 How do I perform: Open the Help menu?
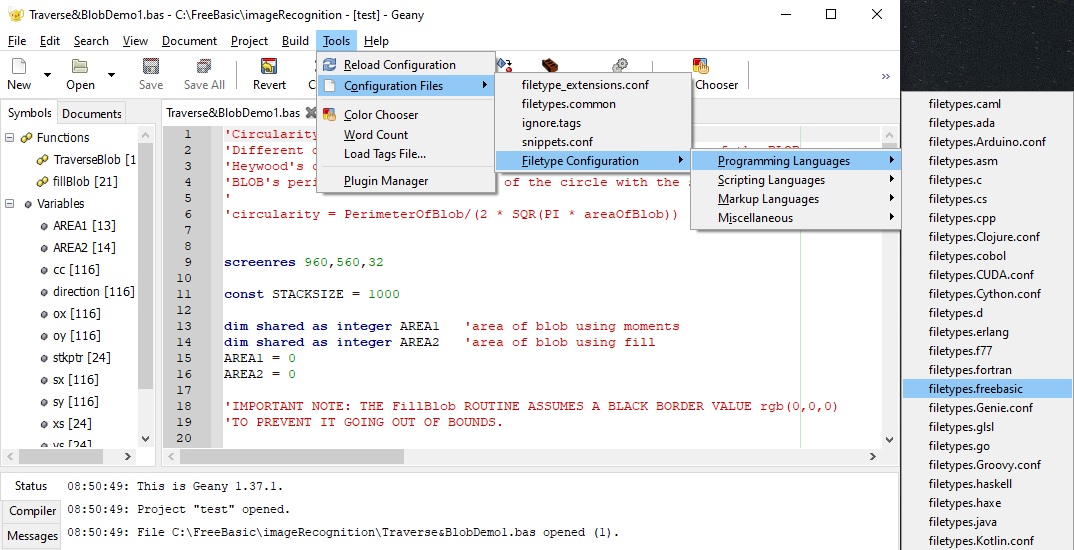(376, 41)
